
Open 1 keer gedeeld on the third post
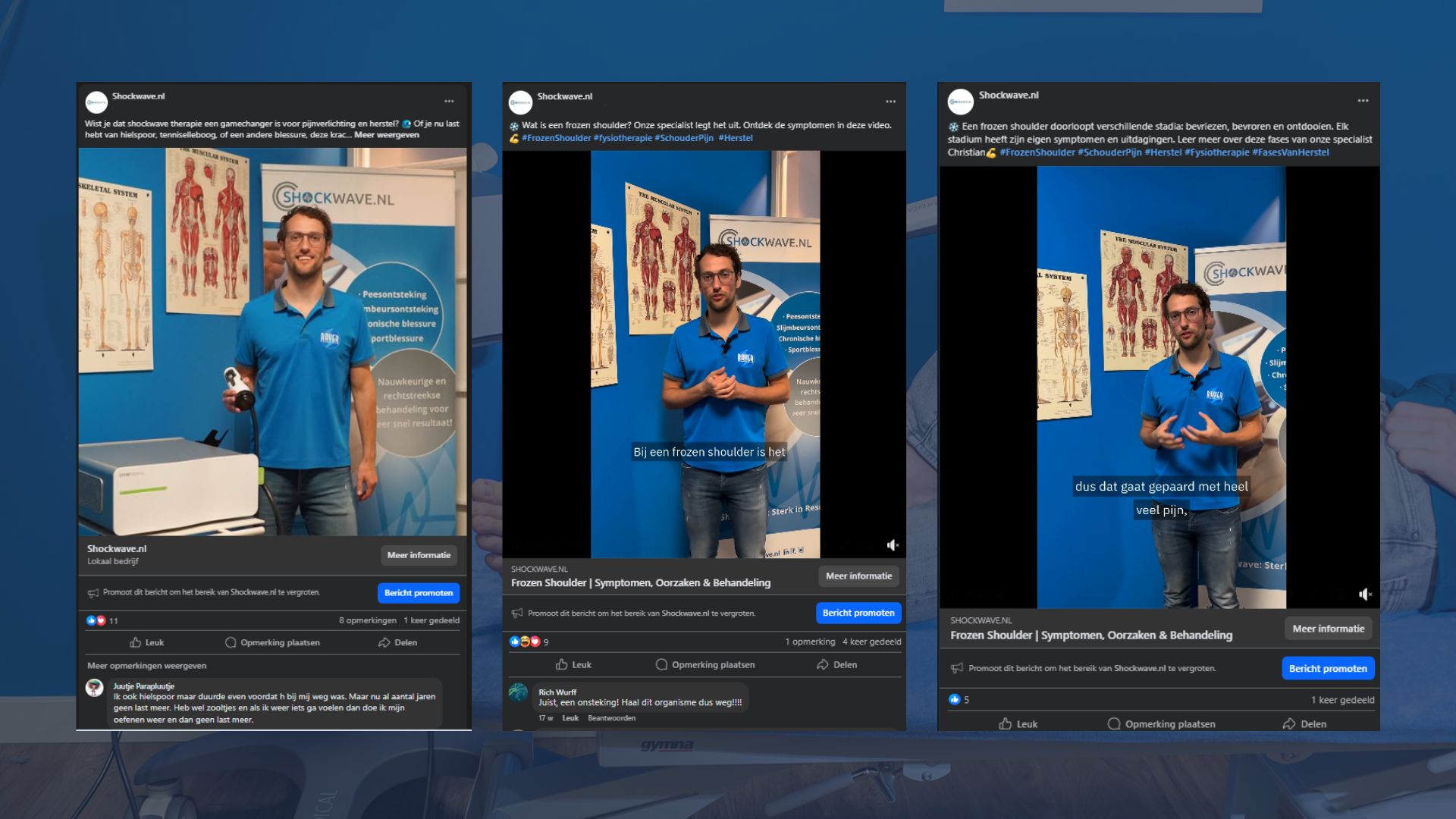[1342, 700]
